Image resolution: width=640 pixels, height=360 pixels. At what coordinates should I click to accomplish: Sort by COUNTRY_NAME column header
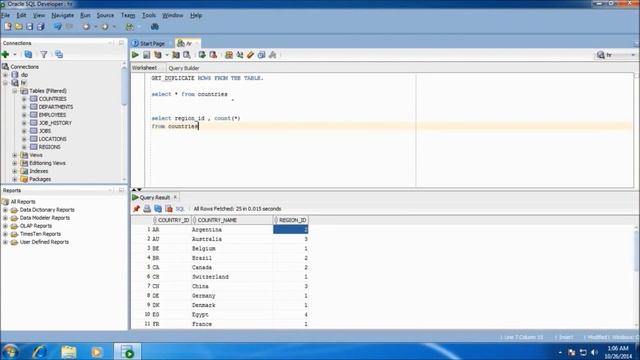point(232,220)
